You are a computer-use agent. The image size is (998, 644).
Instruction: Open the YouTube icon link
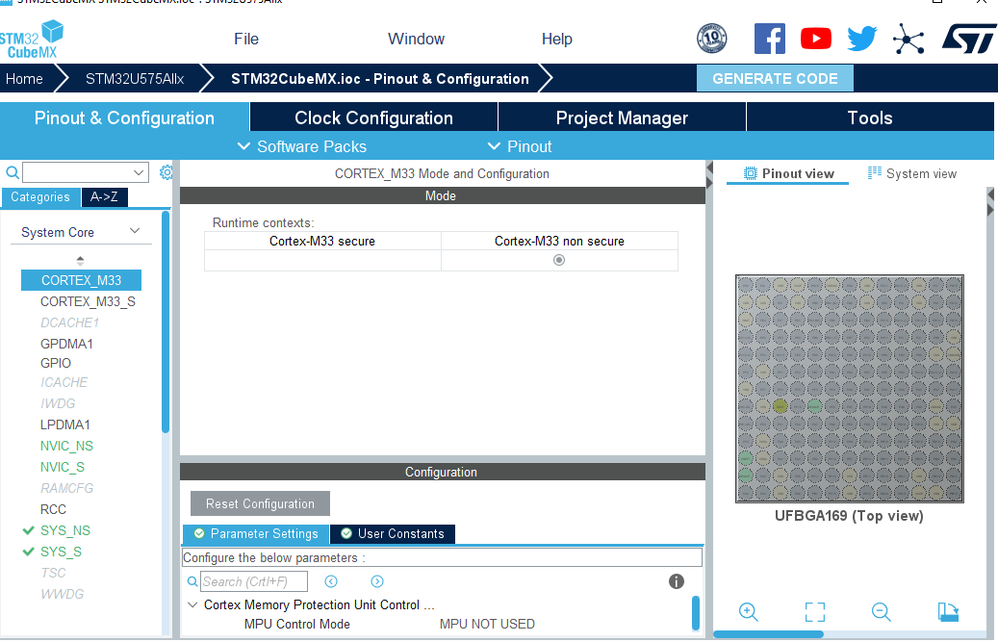point(816,38)
